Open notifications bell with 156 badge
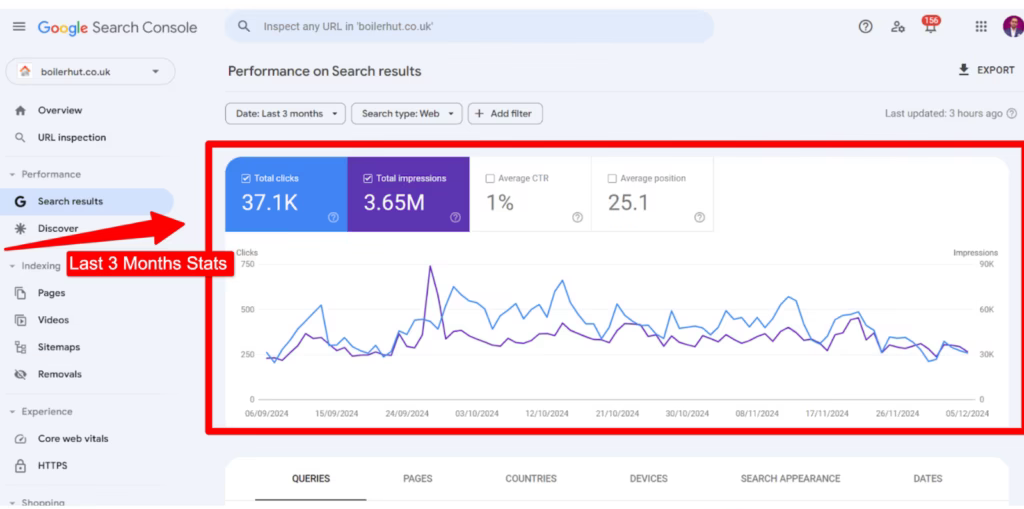Viewport: 1024px width, 509px height. click(931, 25)
